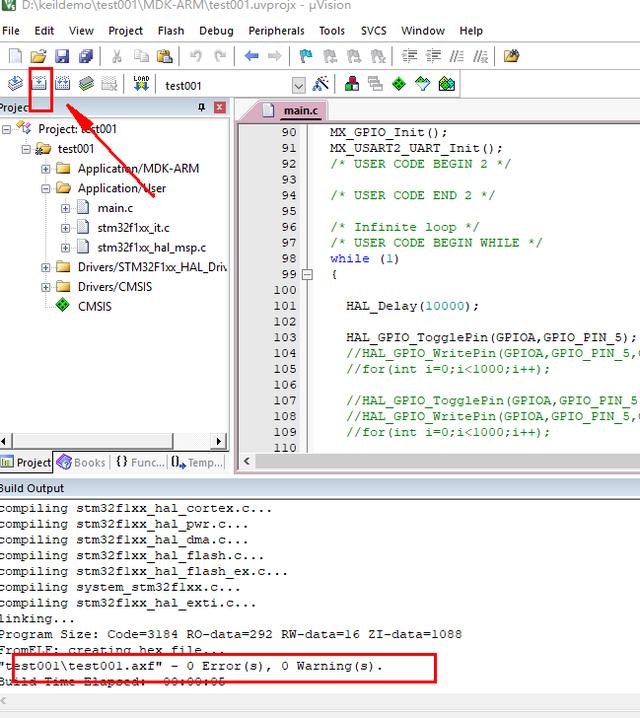The width and height of the screenshot is (640, 718).
Task: Click Find in Files toolbar icon
Action: 511,56
